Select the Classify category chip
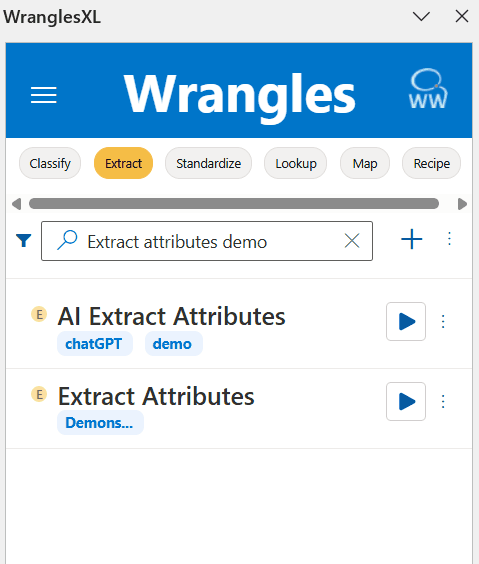This screenshot has height=564, width=479. coord(50,163)
